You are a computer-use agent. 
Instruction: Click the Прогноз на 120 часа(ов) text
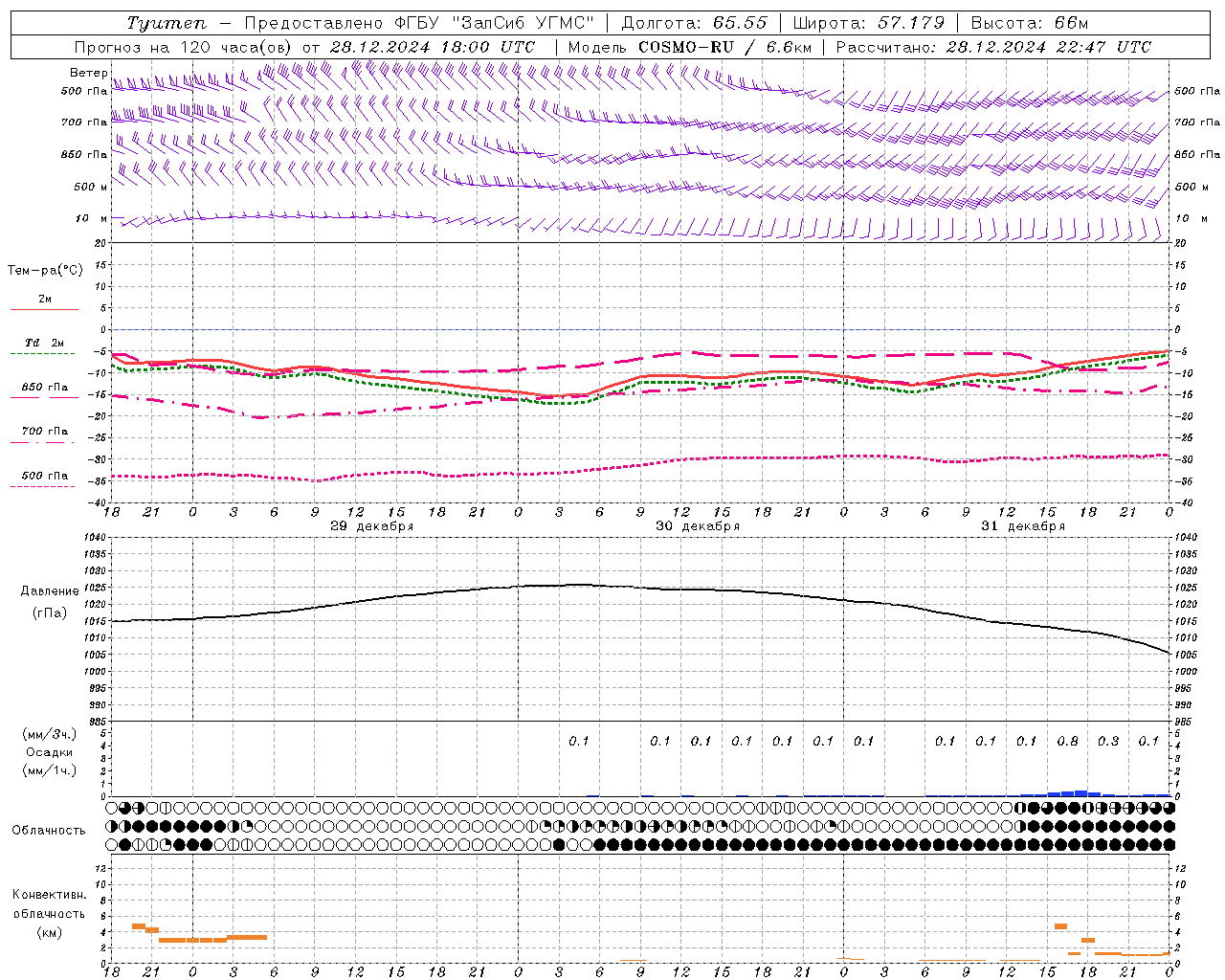(184, 47)
